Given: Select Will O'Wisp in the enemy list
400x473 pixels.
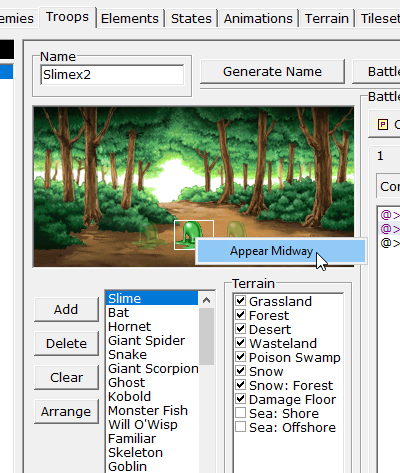Looking at the screenshot, I should coord(152,425).
